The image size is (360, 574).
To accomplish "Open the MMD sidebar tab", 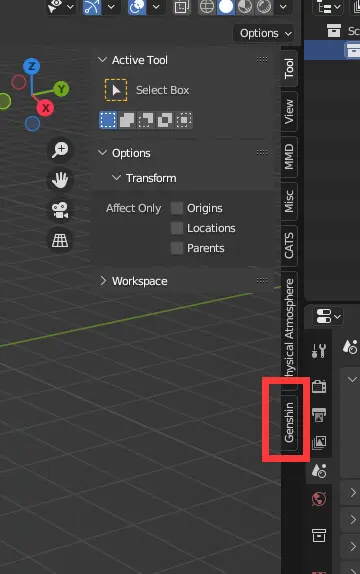I will [x=289, y=156].
